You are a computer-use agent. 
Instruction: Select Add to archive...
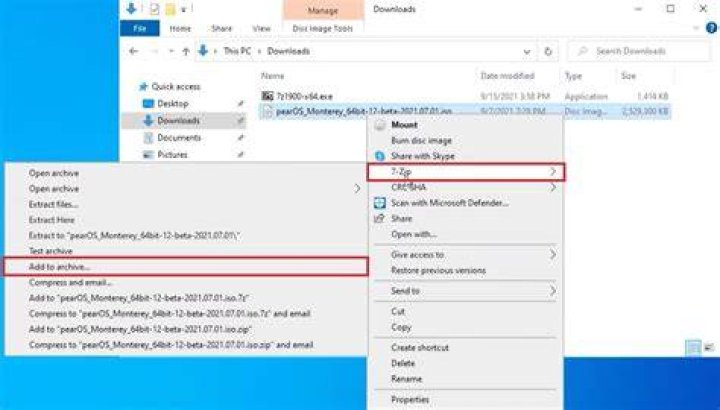click(186, 267)
